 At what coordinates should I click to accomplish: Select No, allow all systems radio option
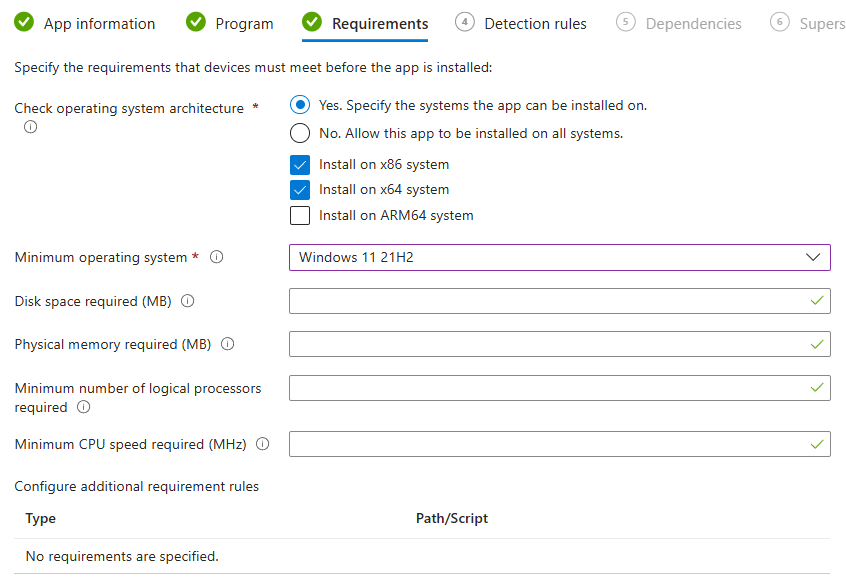300,133
